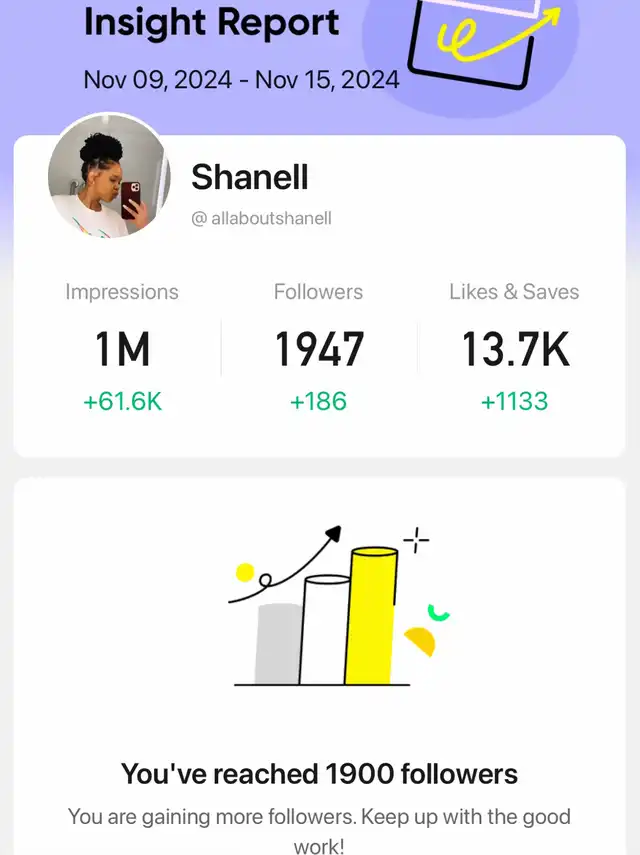Select the Impressions metric label
Viewport: 640px width, 855px height.
coord(122,292)
